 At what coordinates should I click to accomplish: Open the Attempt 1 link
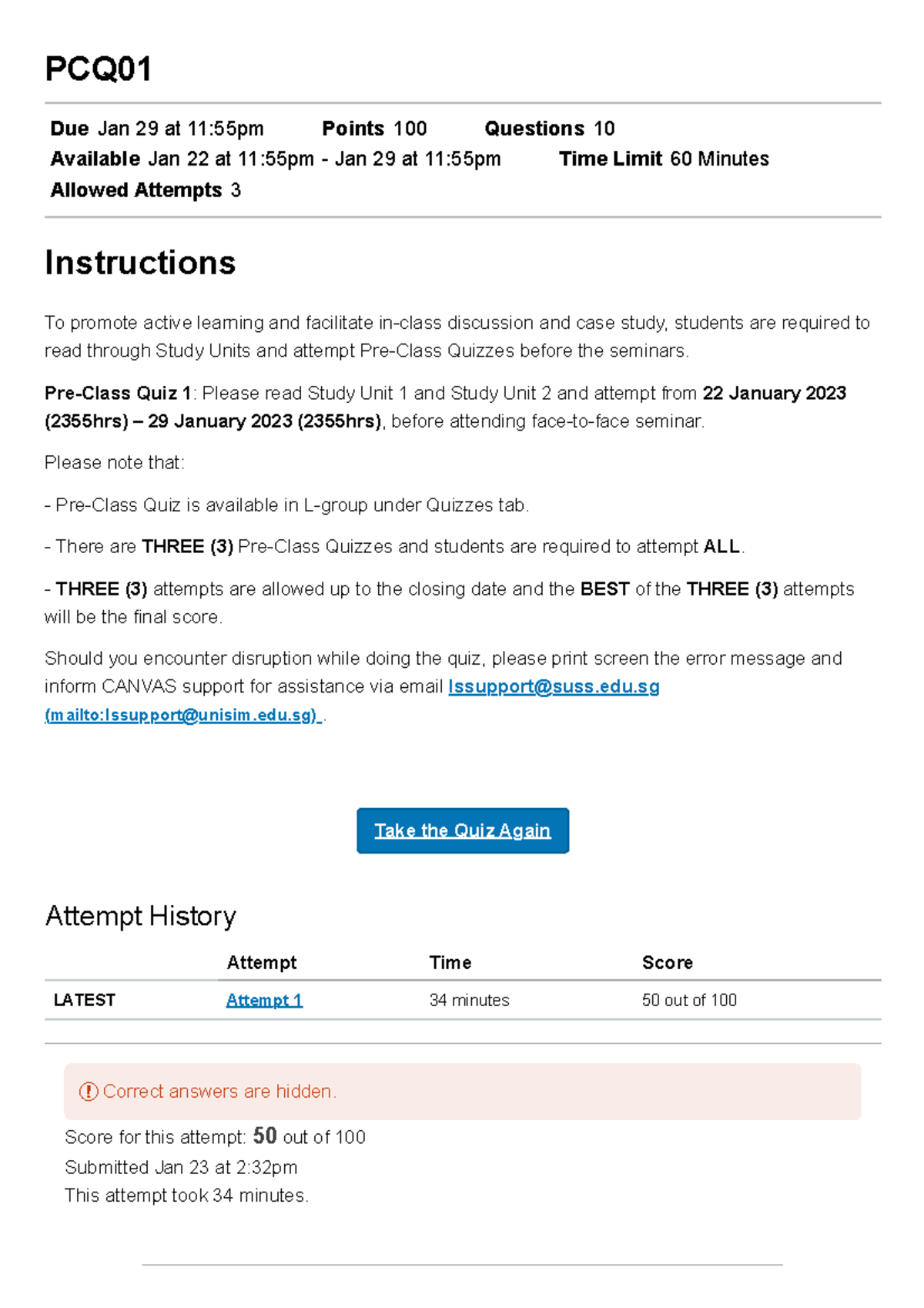click(x=264, y=1000)
